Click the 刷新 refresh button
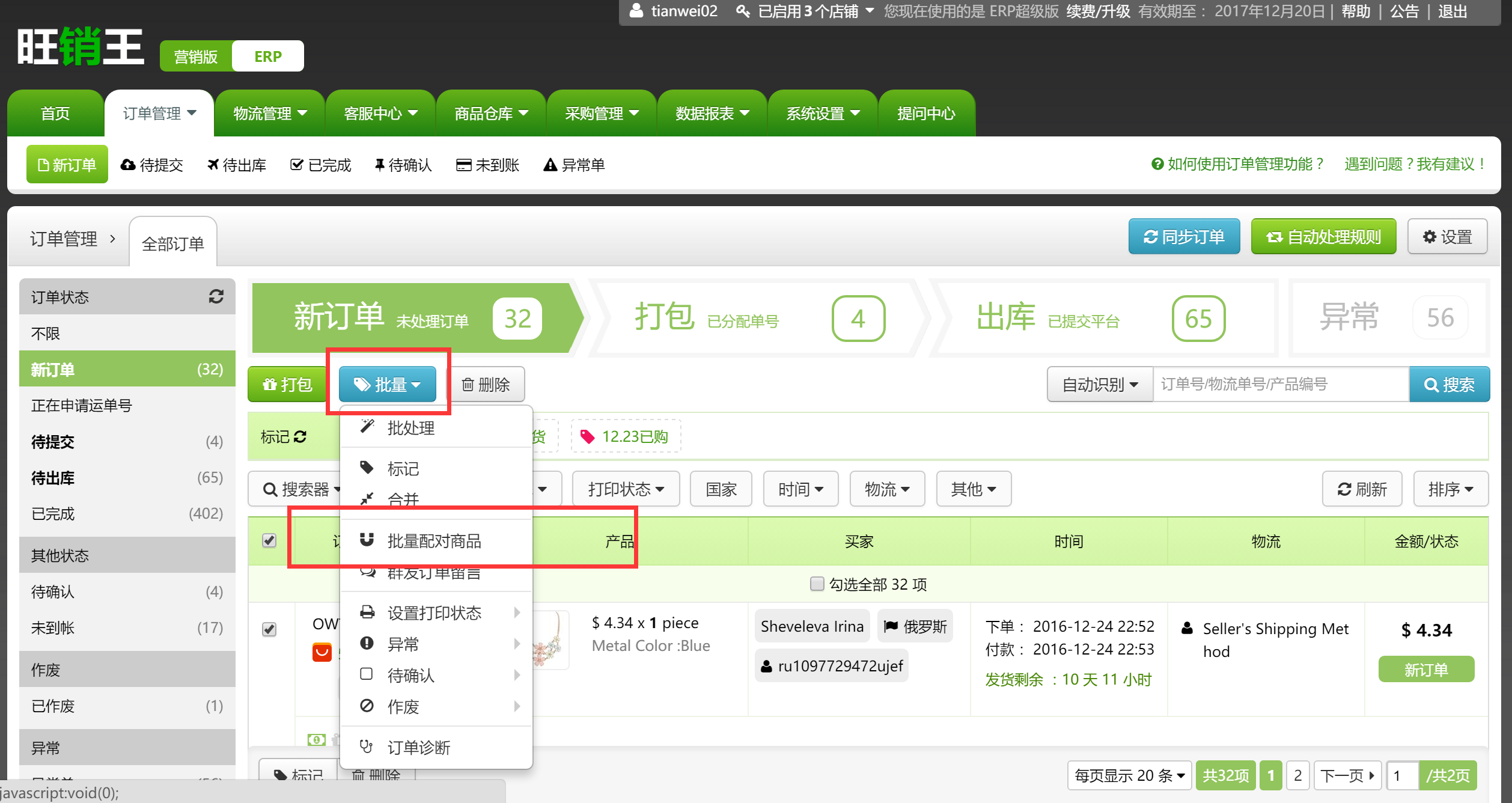Screen dimensions: 1512x803 (x=1362, y=489)
